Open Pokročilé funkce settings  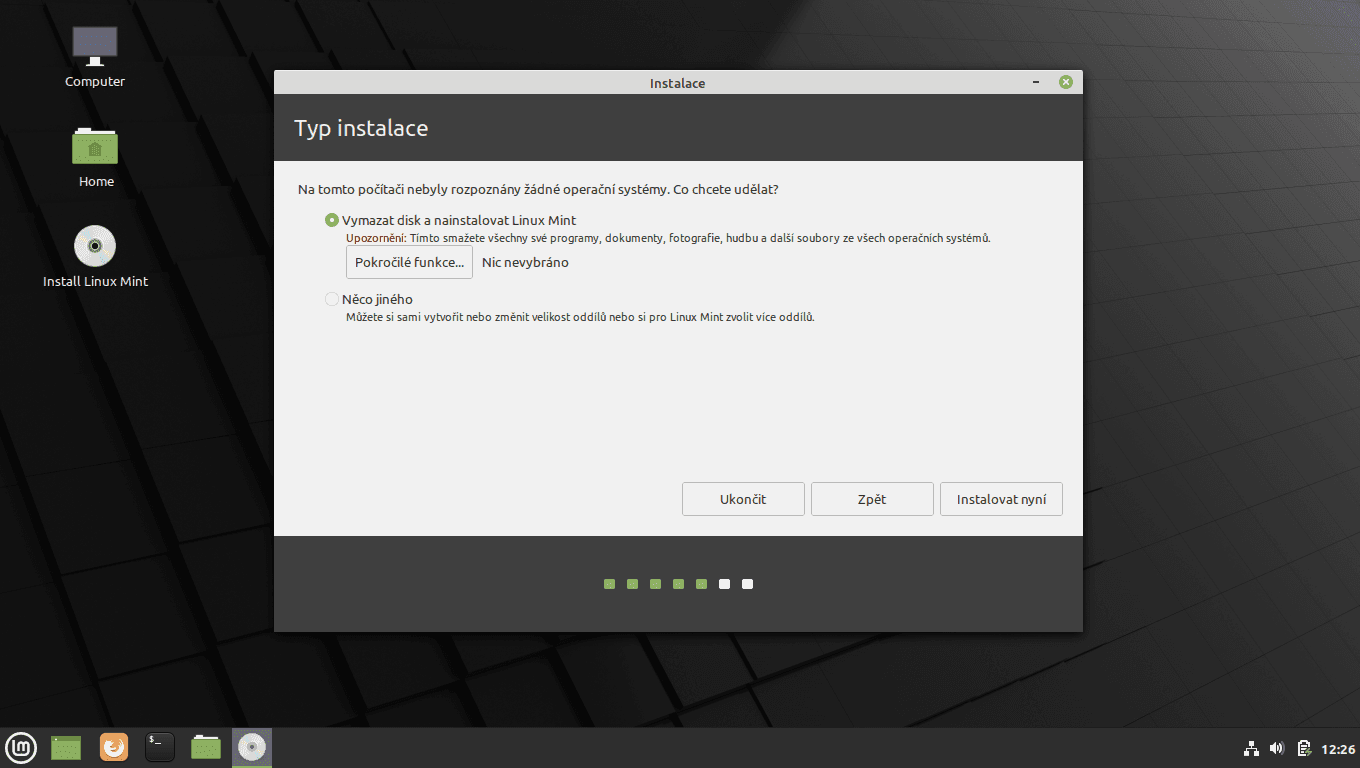point(409,262)
